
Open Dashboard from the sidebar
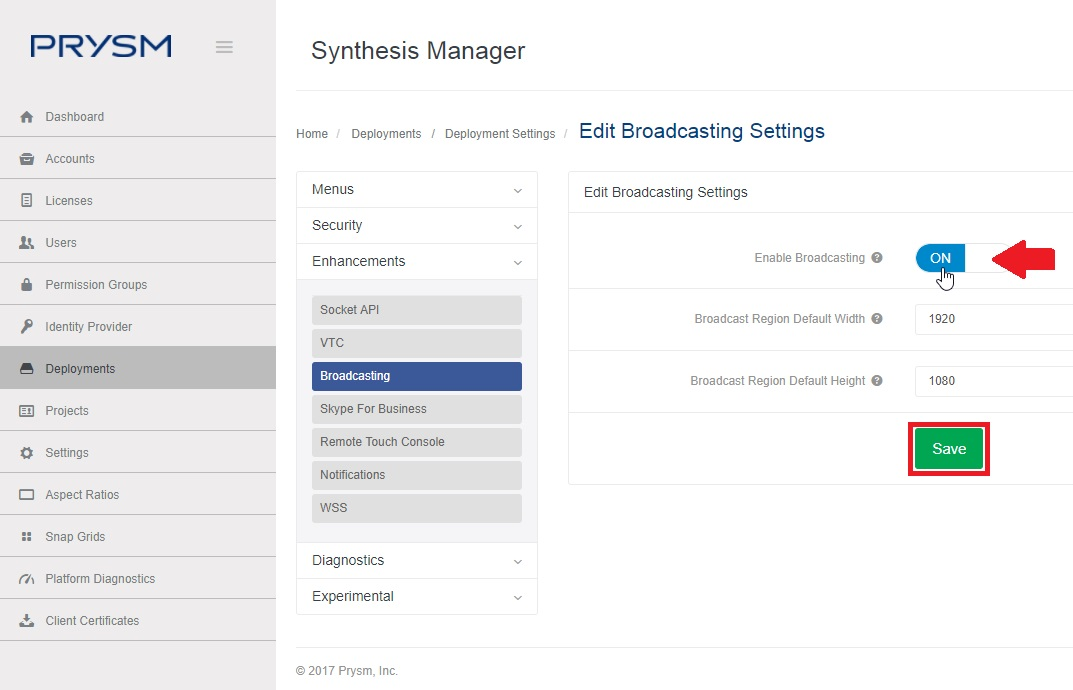tap(138, 116)
